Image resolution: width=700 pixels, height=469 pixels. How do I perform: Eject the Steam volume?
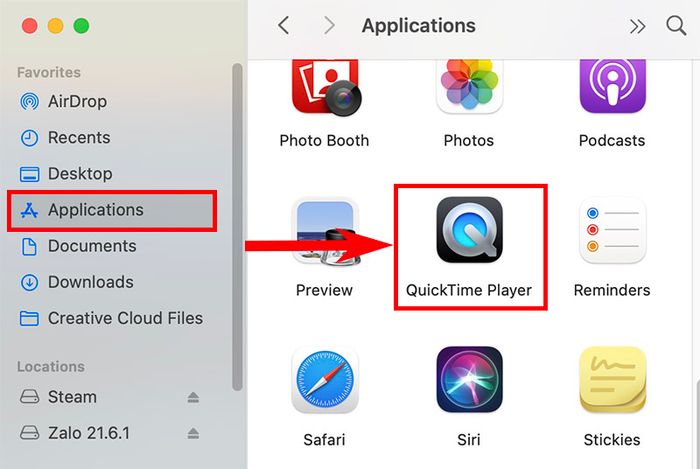(193, 397)
